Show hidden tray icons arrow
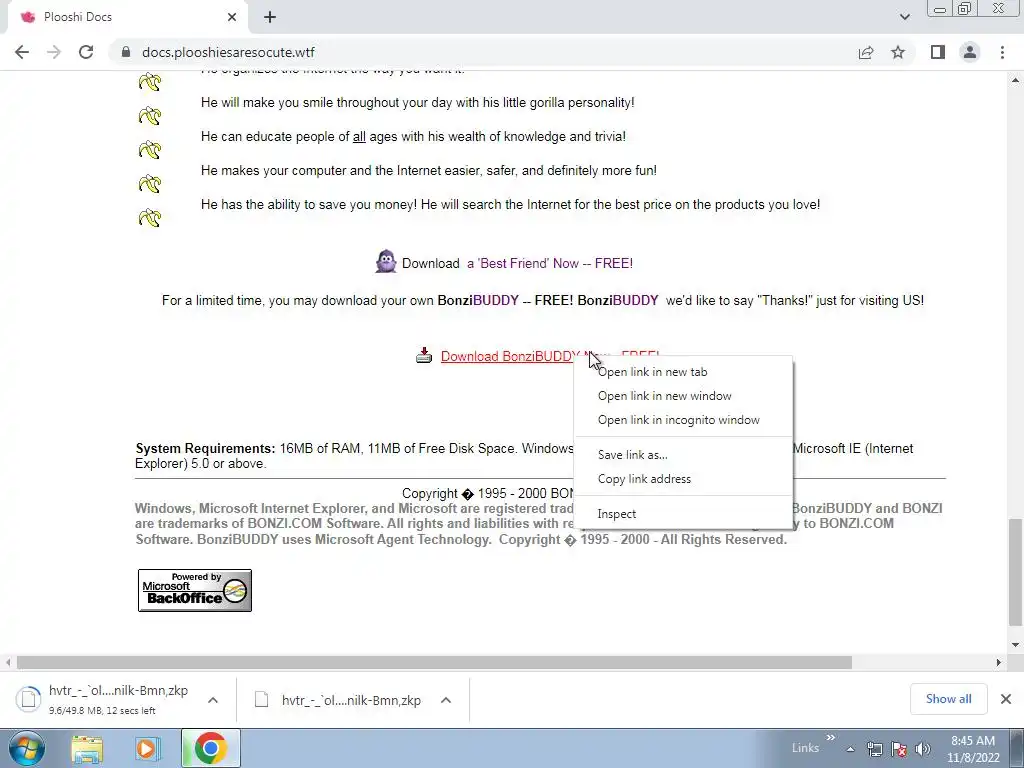Screen dimensions: 1024x768 pos(850,749)
